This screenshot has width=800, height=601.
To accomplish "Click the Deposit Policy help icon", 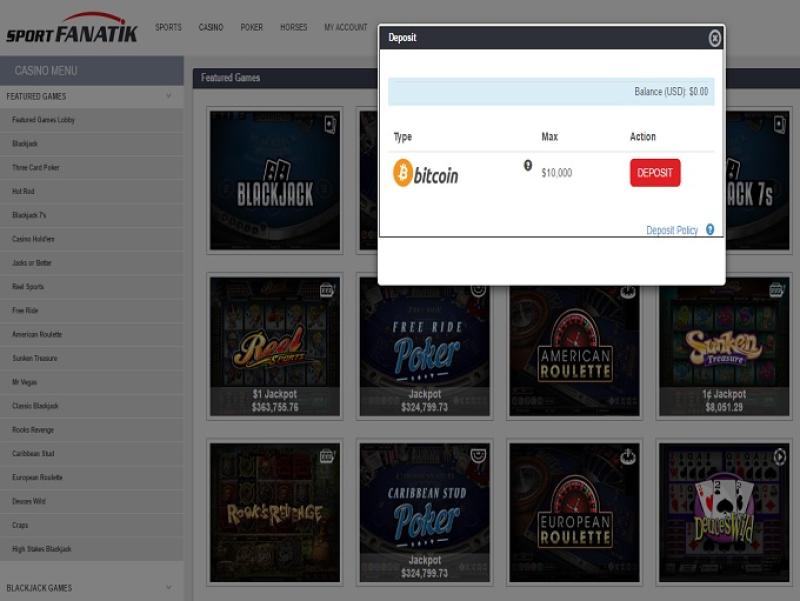I will pyautogui.click(x=710, y=229).
